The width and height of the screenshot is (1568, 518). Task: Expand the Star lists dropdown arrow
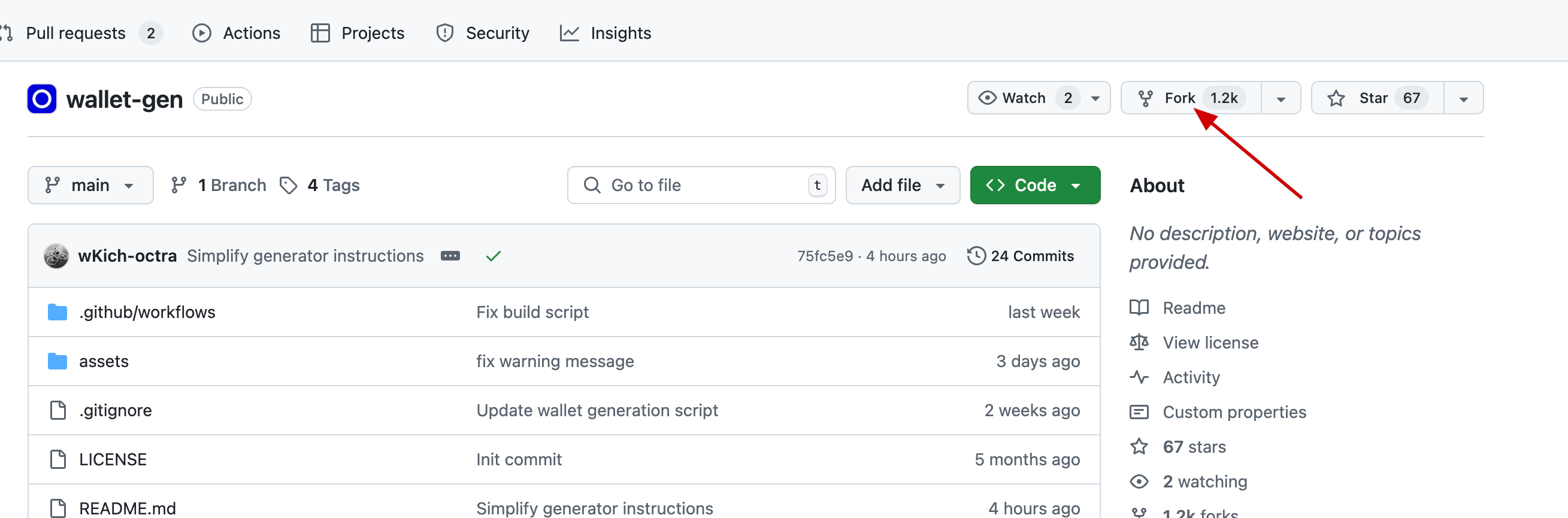[x=1464, y=99]
